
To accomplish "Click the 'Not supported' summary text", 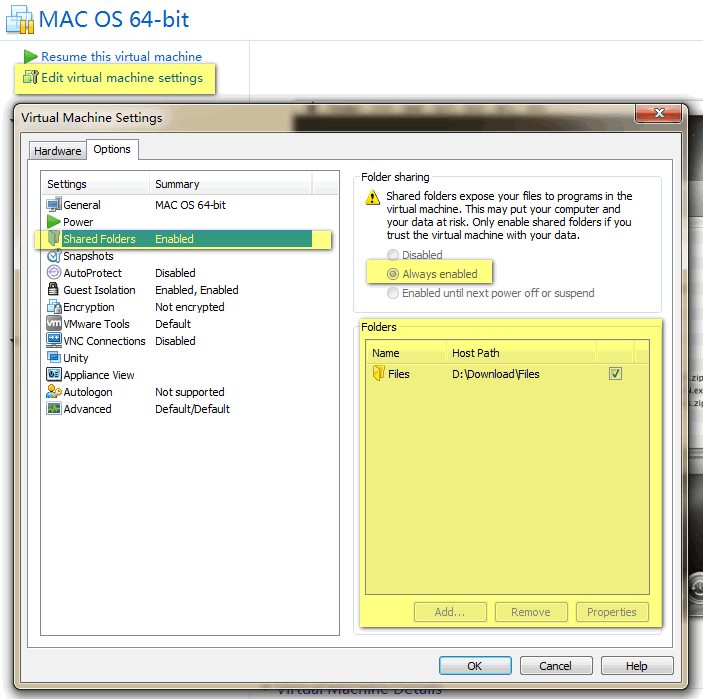I will tap(190, 392).
